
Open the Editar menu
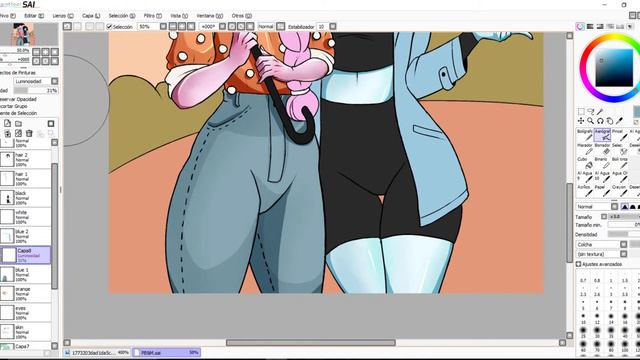click(x=34, y=16)
